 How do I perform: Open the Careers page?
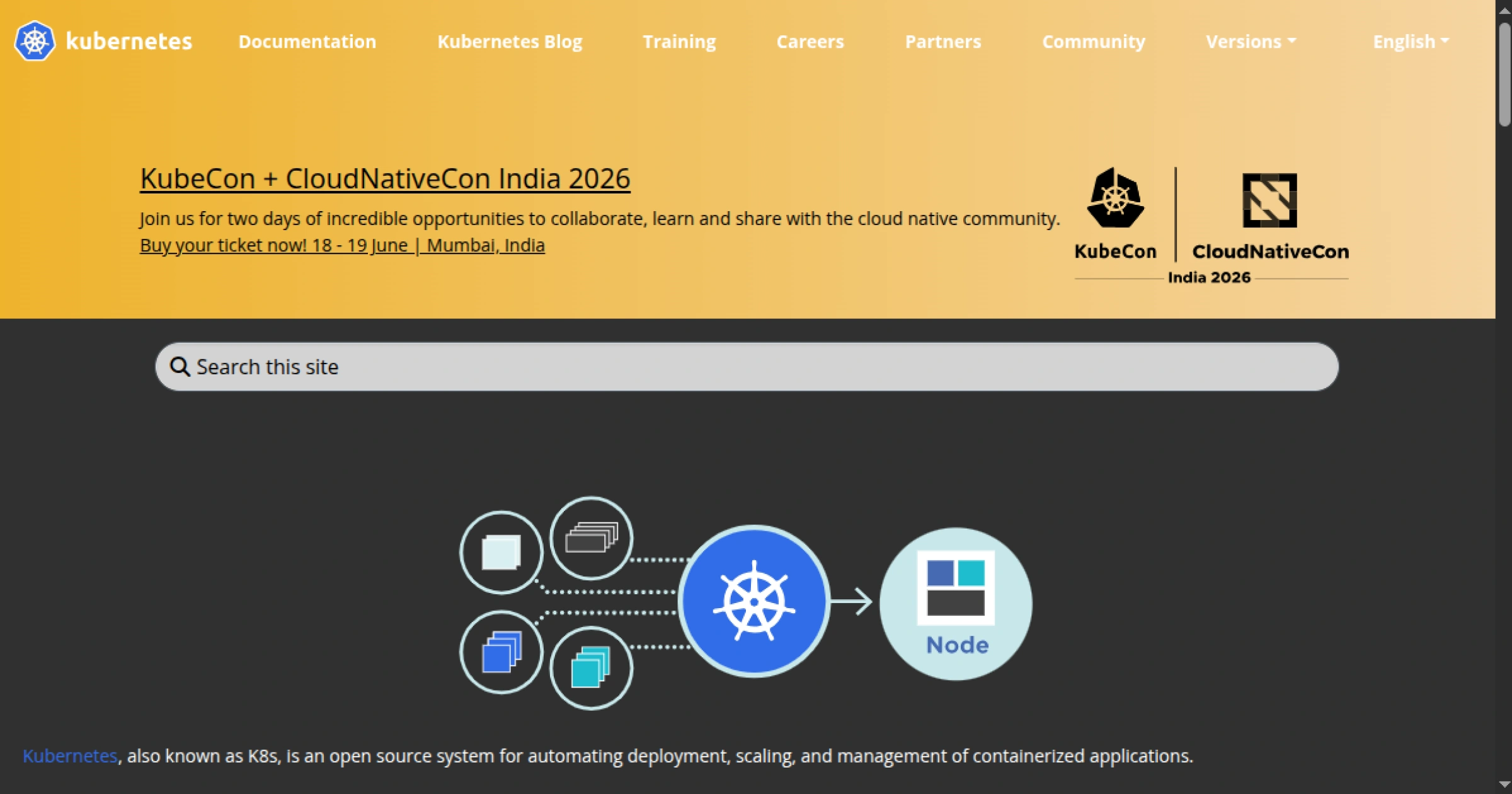click(810, 42)
